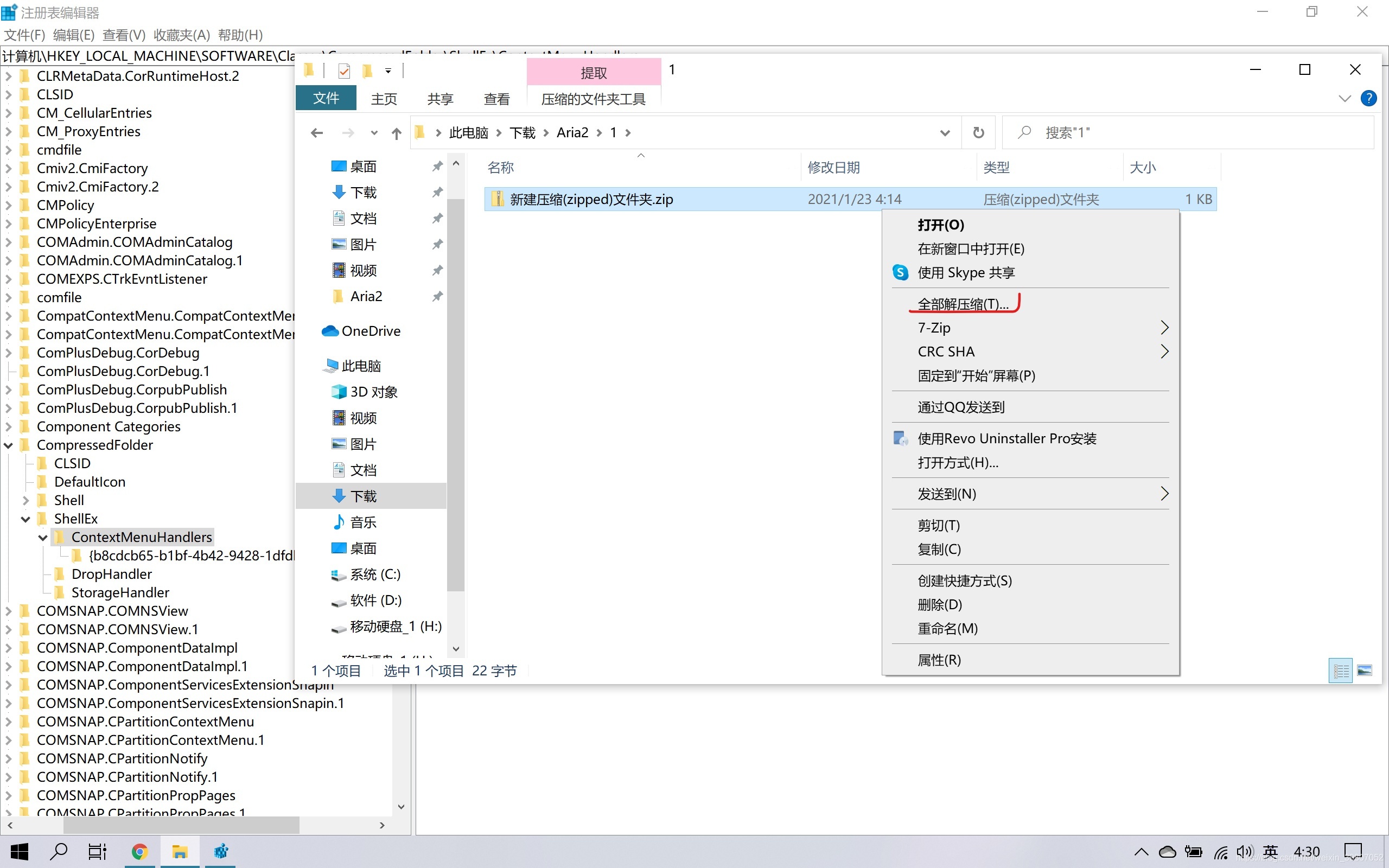
Task: Choose 全部解压缩(T)... from context menu
Action: [x=963, y=304]
